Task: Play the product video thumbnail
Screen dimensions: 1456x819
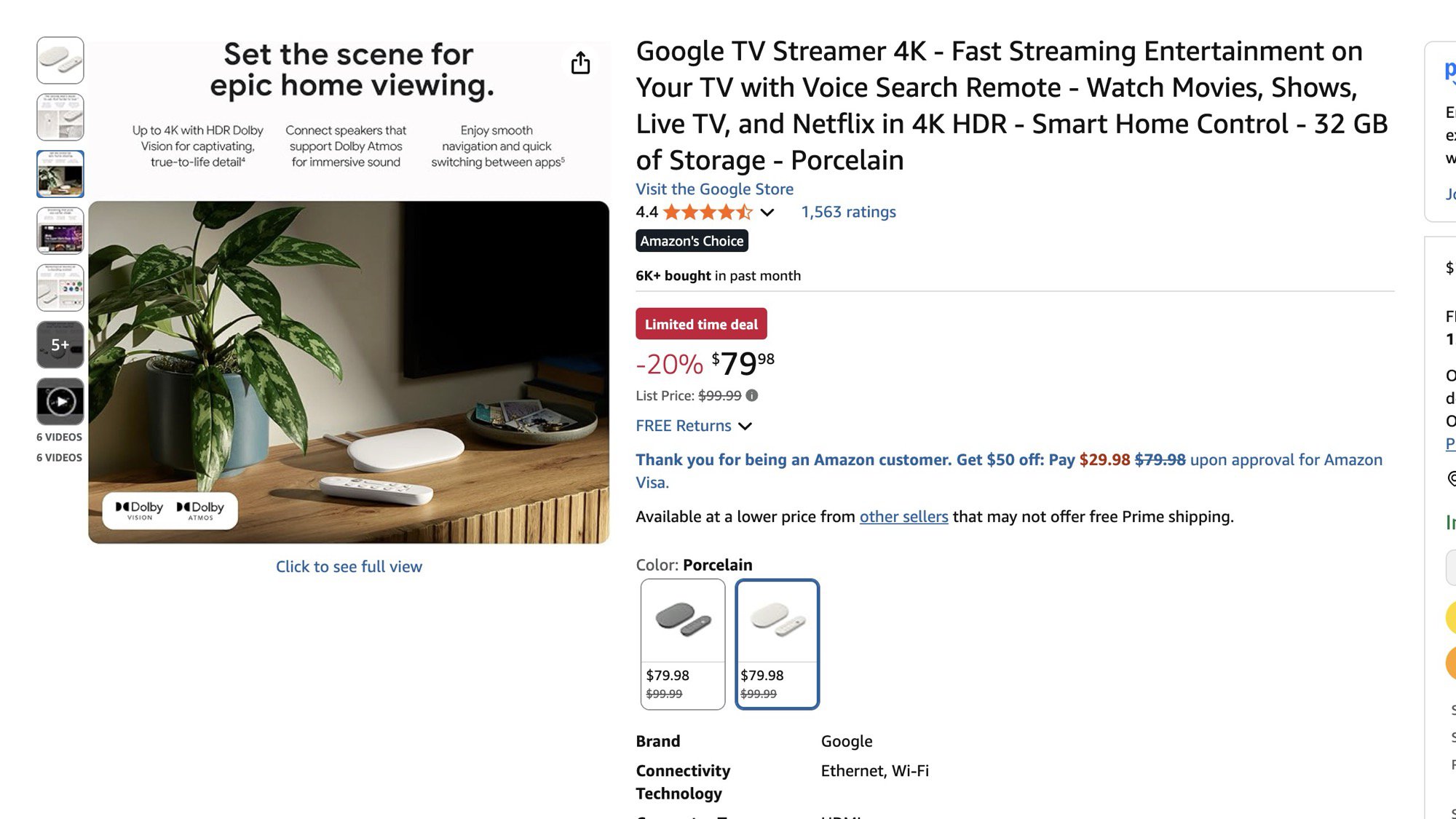Action: pyautogui.click(x=60, y=401)
